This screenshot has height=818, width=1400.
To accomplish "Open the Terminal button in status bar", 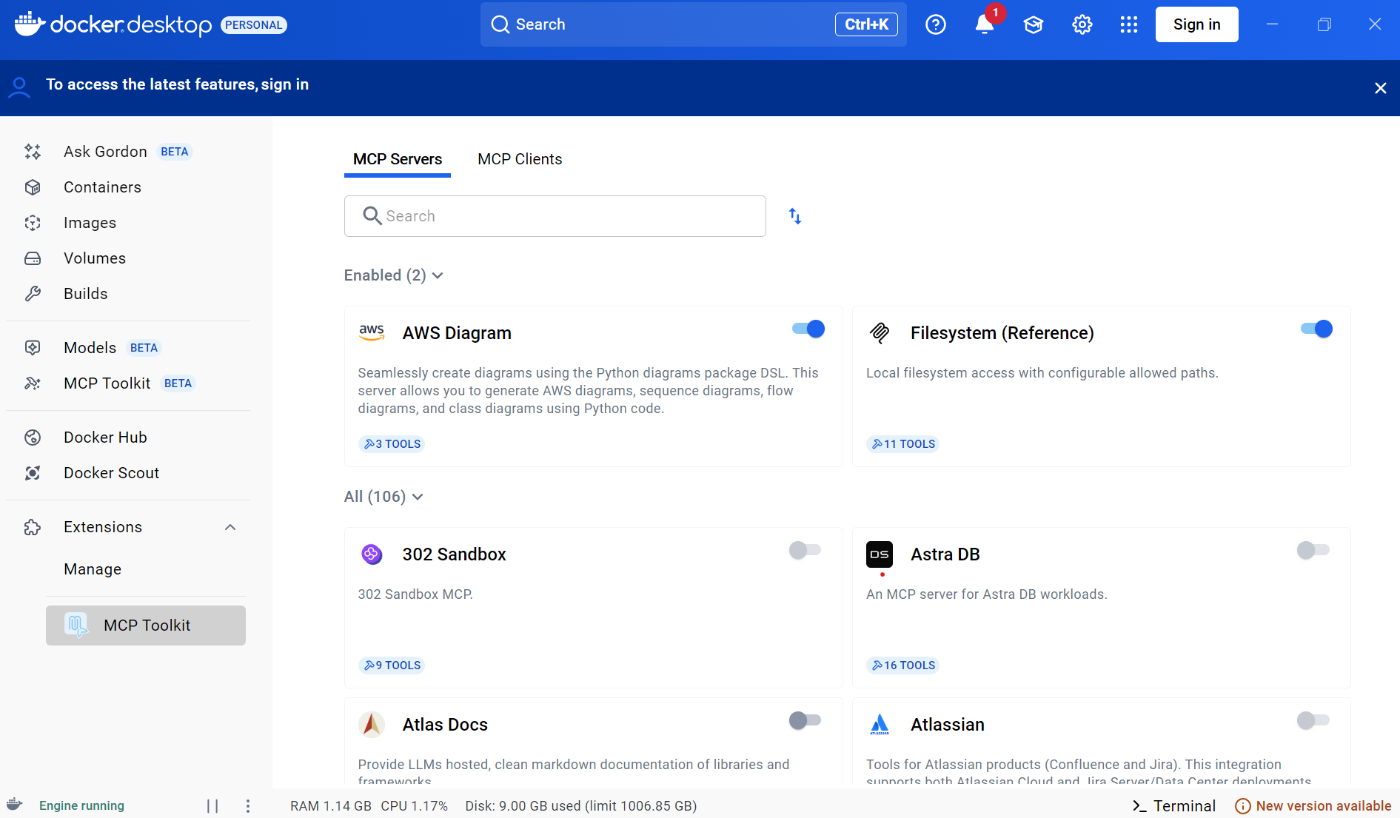I will point(1174,806).
